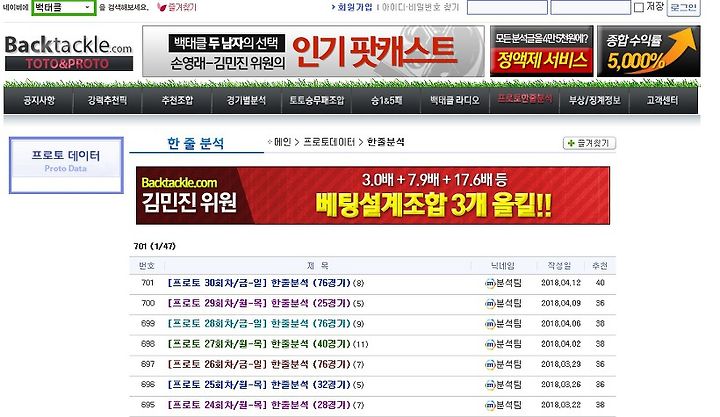Image resolution: width=720 pixels, height=417 pixels.
Task: Click the date 2018.04.12
Action: (x=561, y=283)
